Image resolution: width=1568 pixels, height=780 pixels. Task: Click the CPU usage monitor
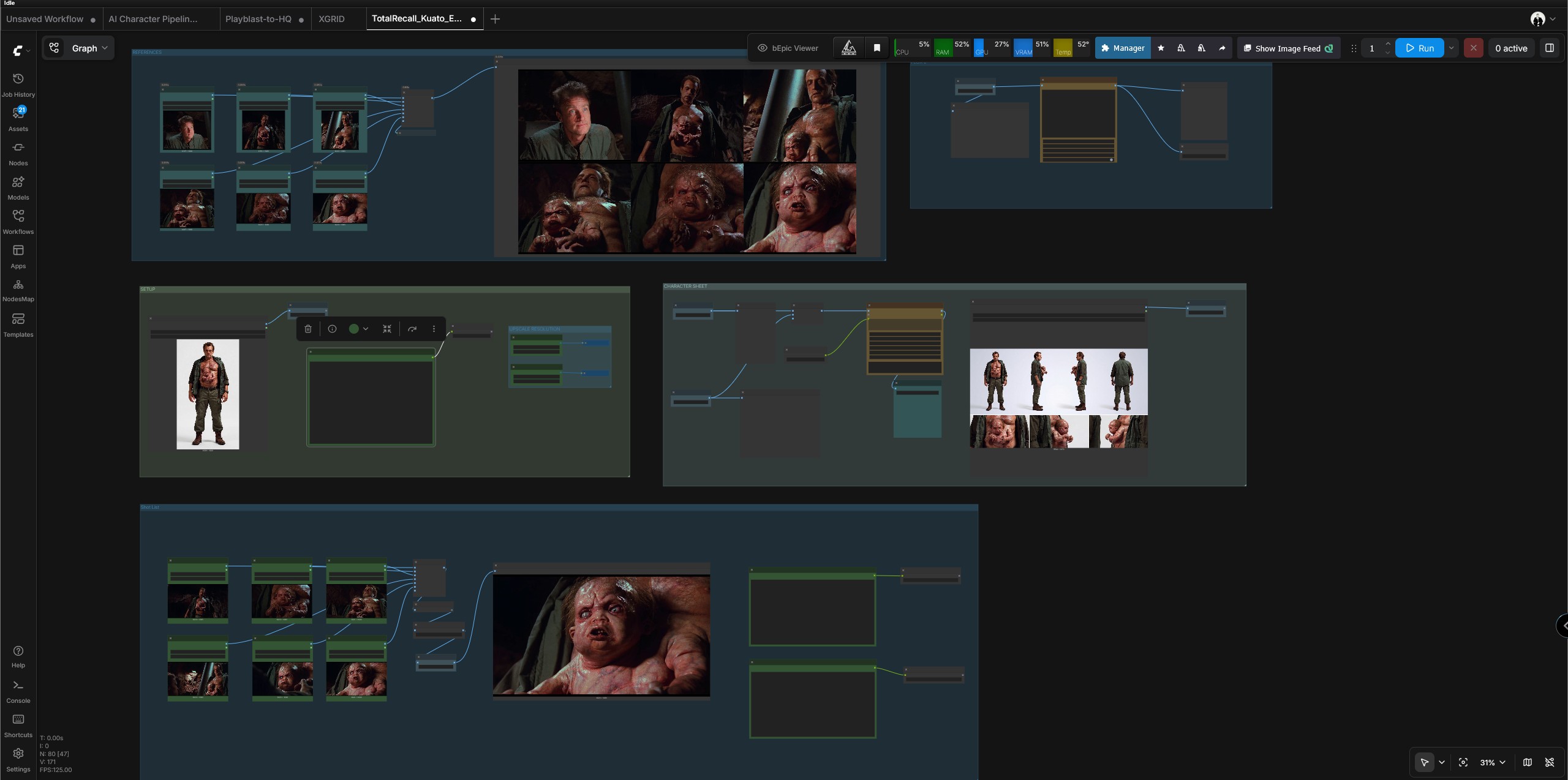pyautogui.click(x=913, y=48)
